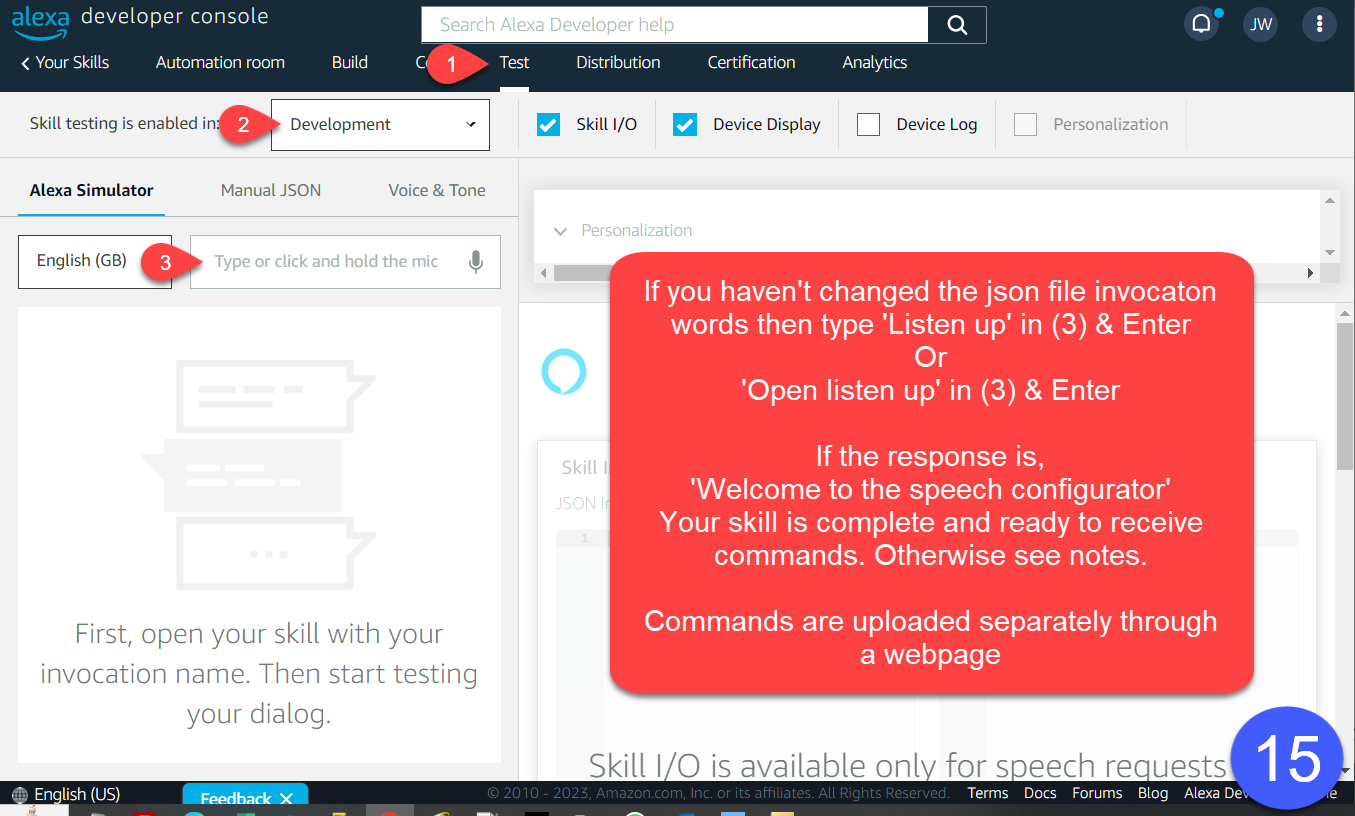The height and width of the screenshot is (816, 1355).
Task: Go back to Your Skills
Action: click(65, 62)
